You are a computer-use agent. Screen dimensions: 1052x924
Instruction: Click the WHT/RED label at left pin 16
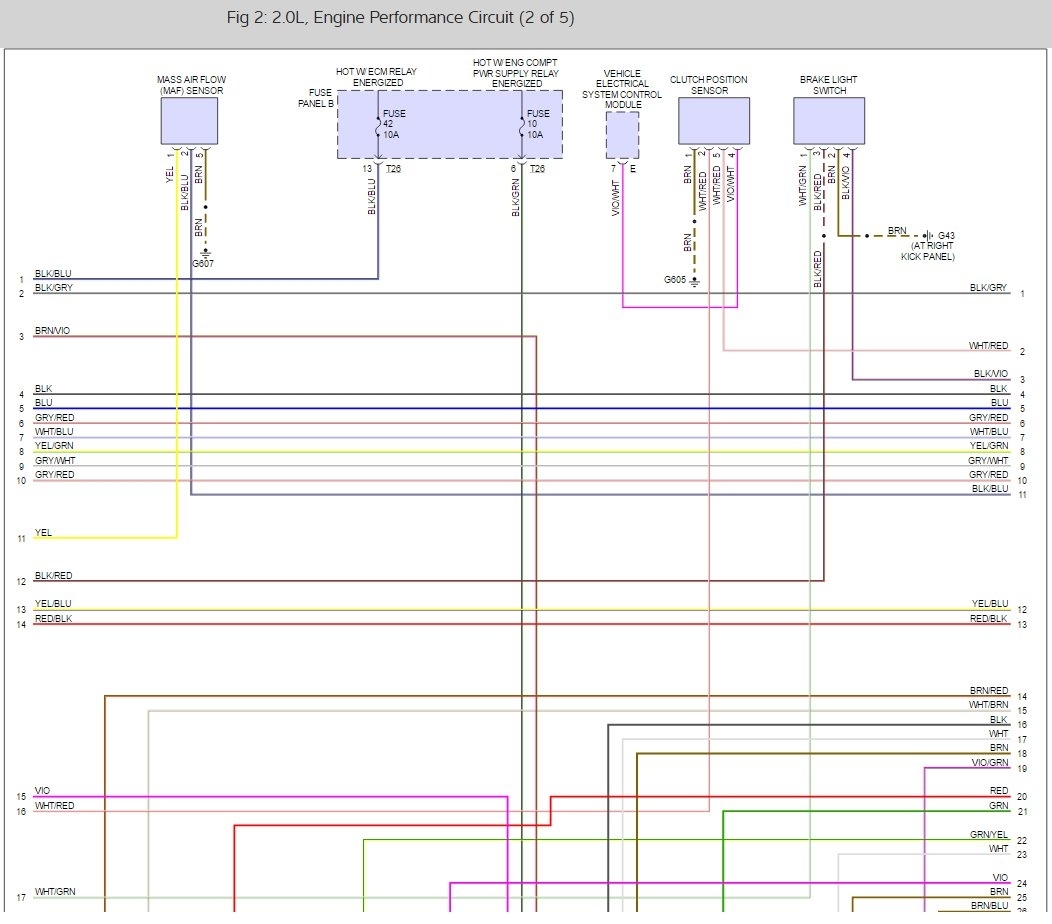click(x=54, y=805)
